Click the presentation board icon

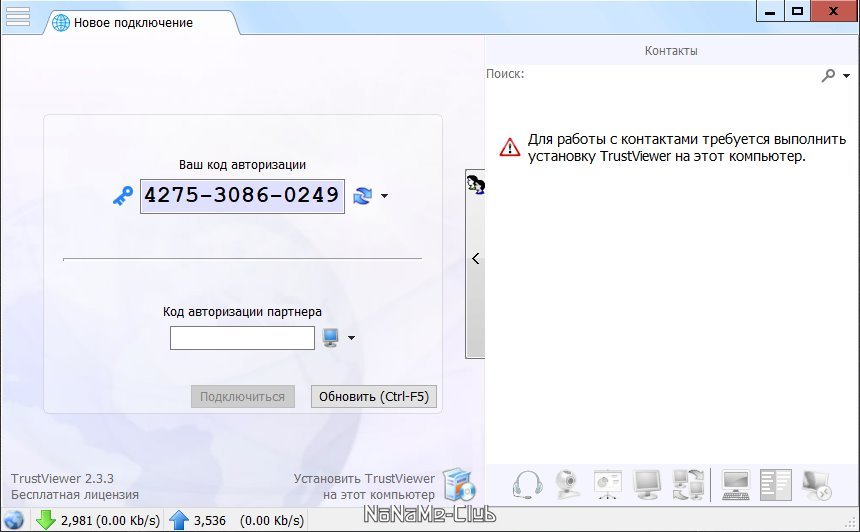click(607, 485)
